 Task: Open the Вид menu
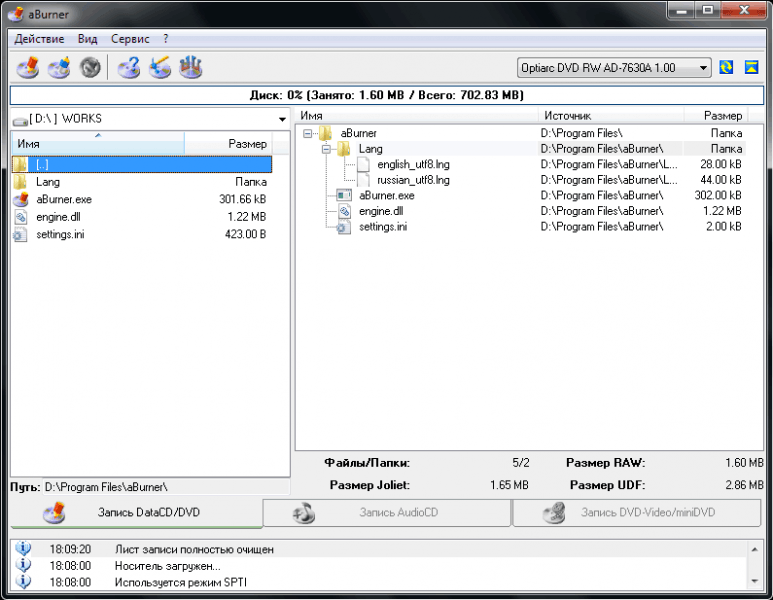tap(87, 39)
